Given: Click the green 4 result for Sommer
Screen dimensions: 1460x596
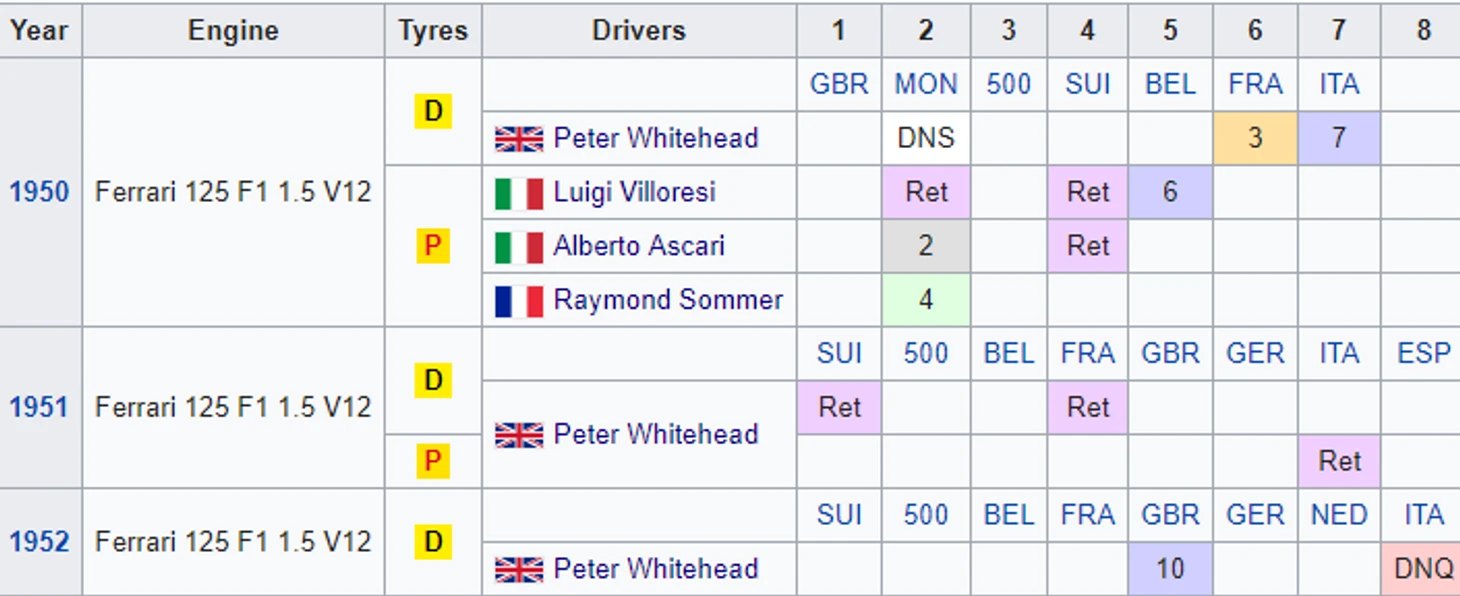Looking at the screenshot, I should pos(926,300).
